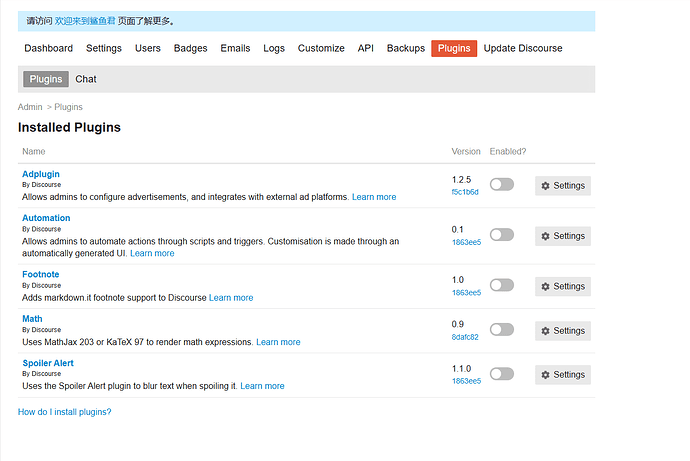Select Math version 0.9 text

coord(457,324)
